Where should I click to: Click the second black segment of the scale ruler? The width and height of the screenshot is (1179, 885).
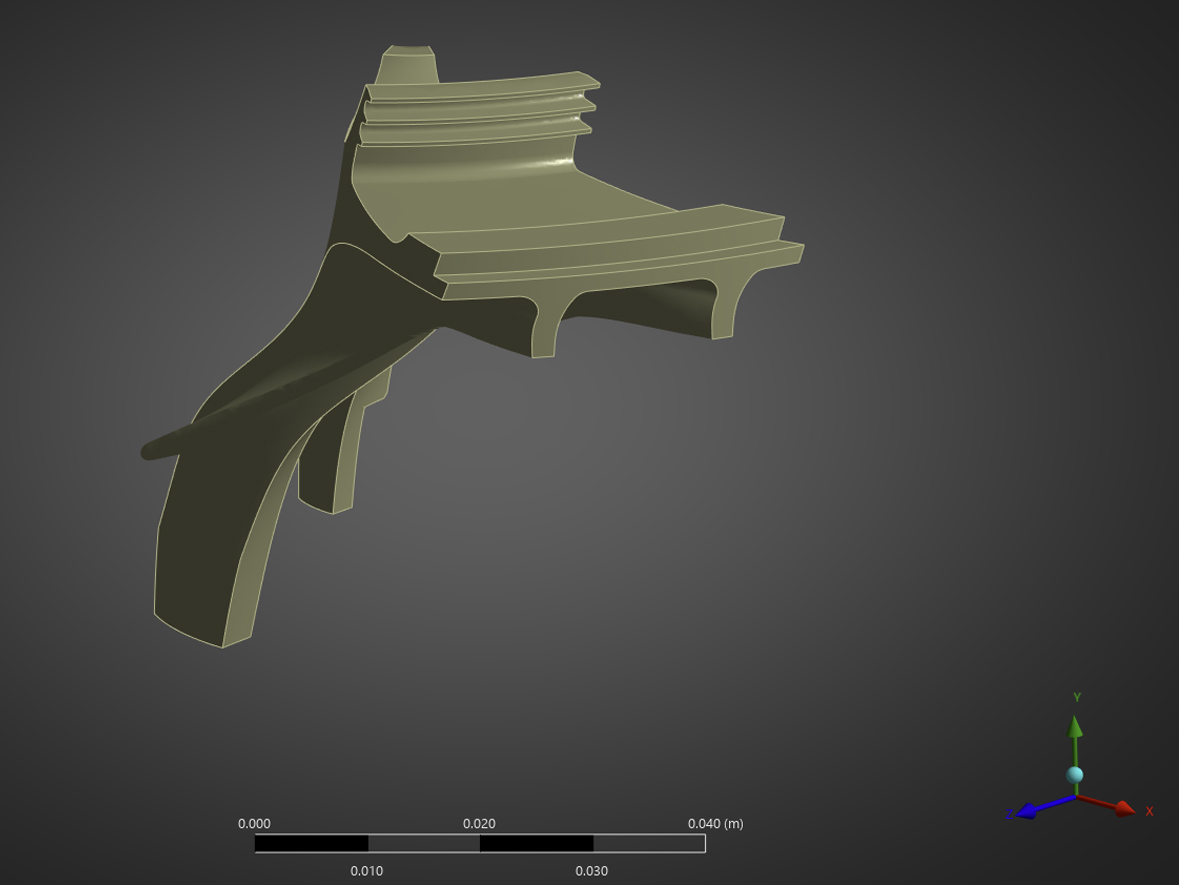tap(536, 843)
